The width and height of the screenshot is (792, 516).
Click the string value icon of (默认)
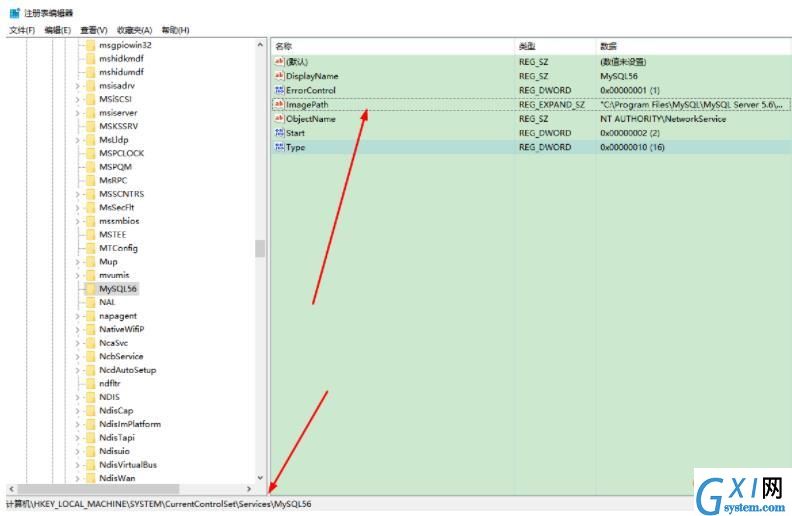(279, 62)
